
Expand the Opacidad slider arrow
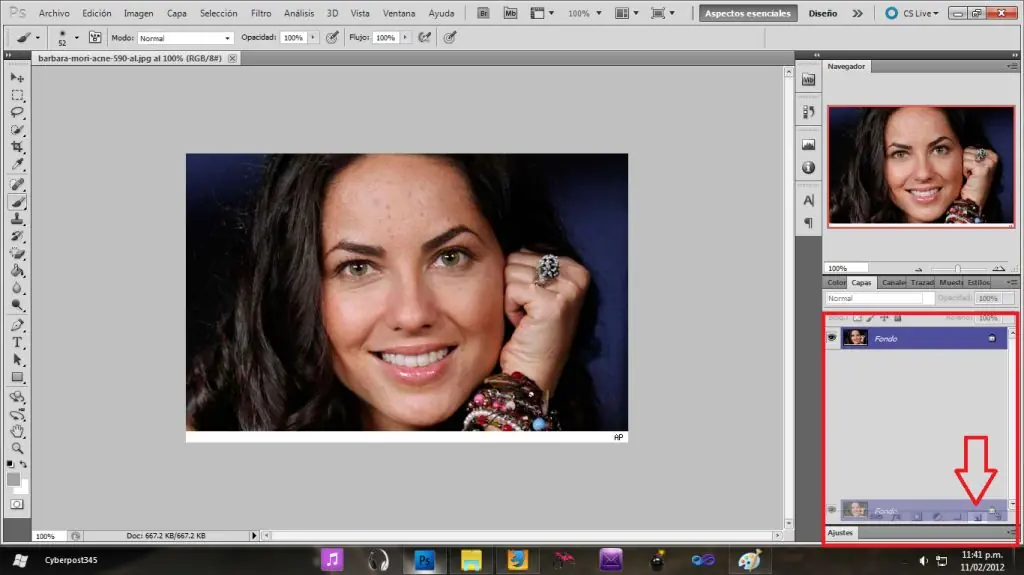[x=313, y=38]
